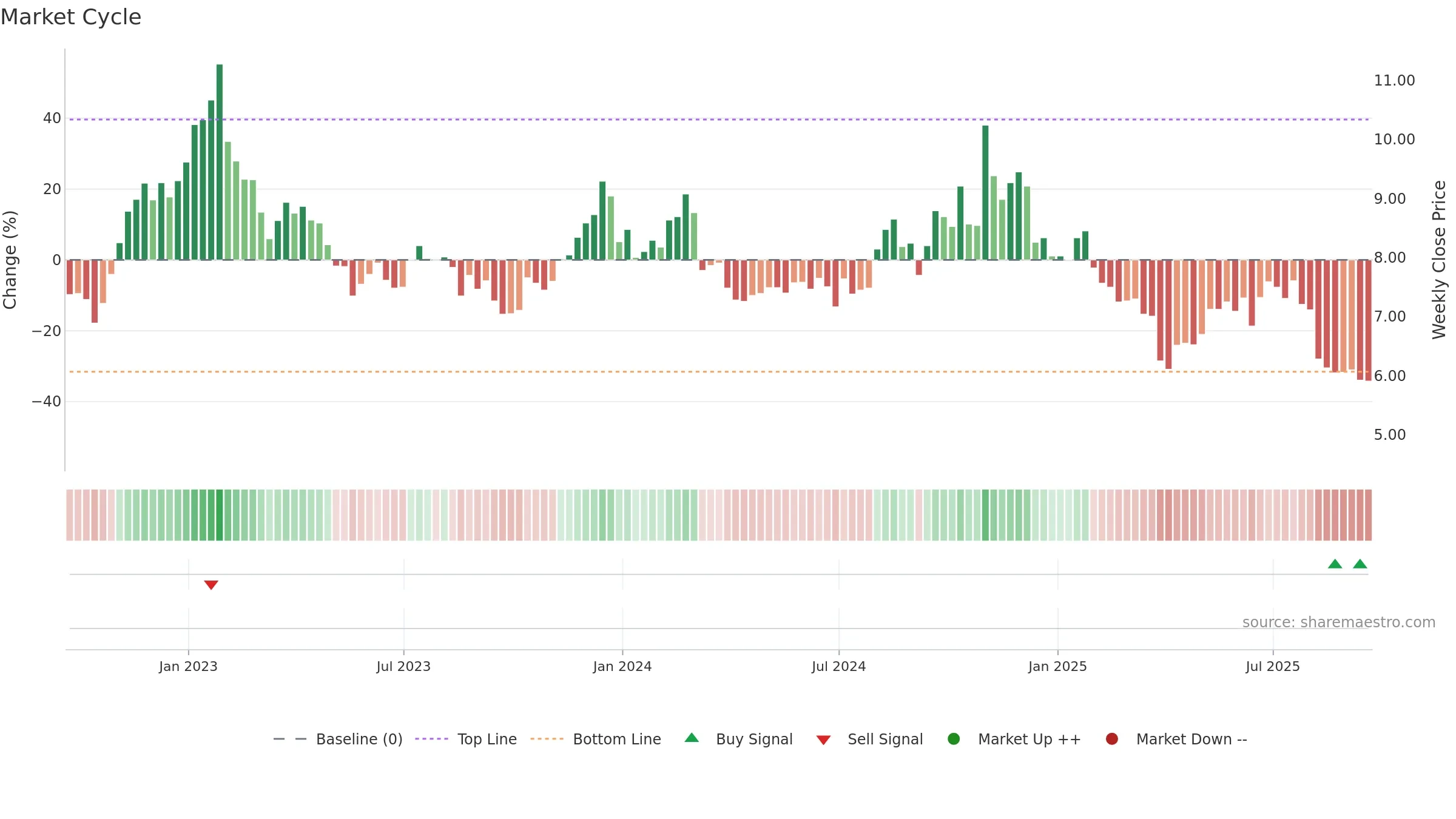Click the 6.00 price tick on the right axis

1390,376
